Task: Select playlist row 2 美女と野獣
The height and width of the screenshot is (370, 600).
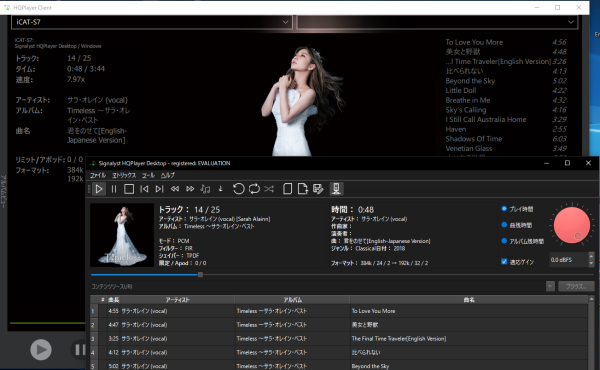Action: click(x=339, y=325)
